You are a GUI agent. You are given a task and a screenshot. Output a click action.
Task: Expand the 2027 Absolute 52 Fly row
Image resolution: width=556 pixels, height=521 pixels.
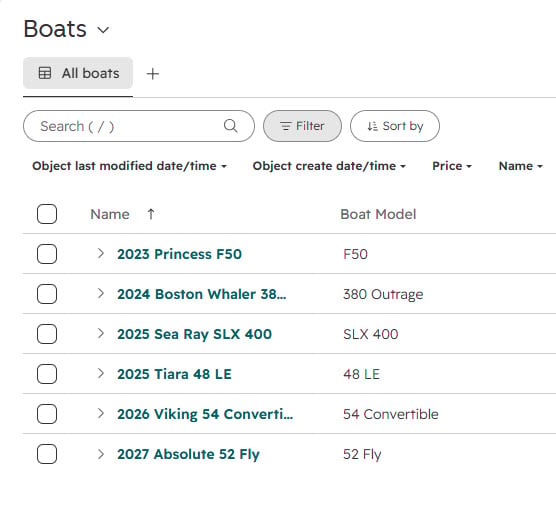pyautogui.click(x=101, y=454)
